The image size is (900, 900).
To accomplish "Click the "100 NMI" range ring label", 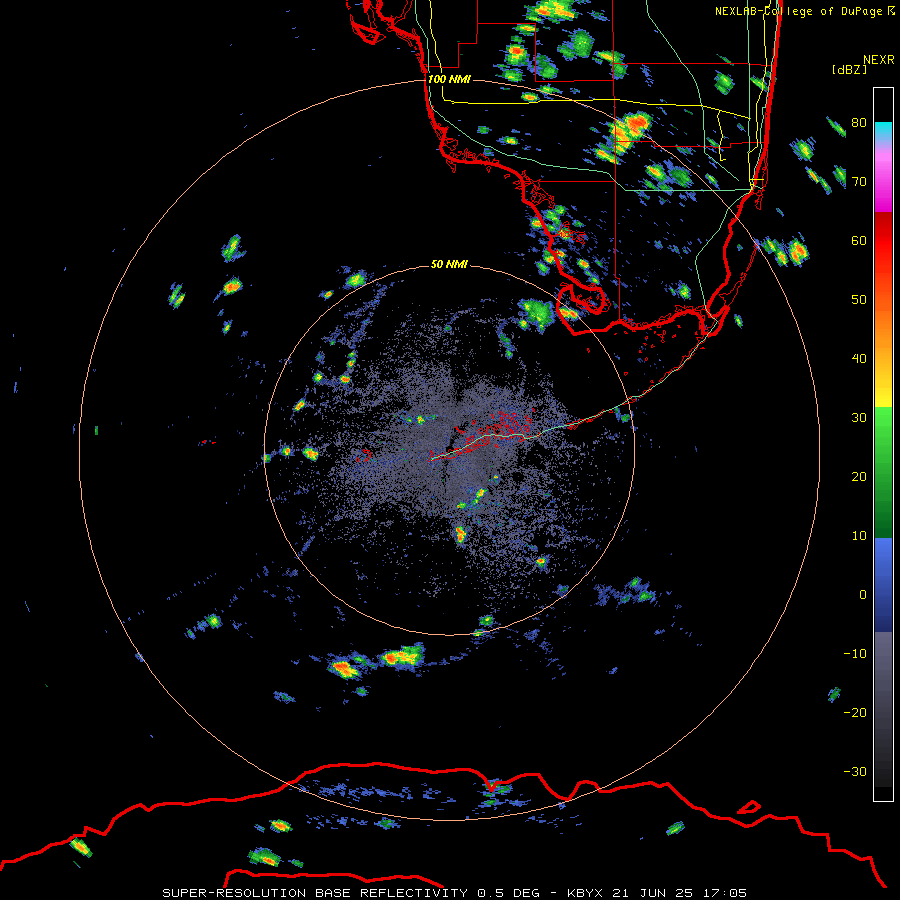I will pos(449,79).
